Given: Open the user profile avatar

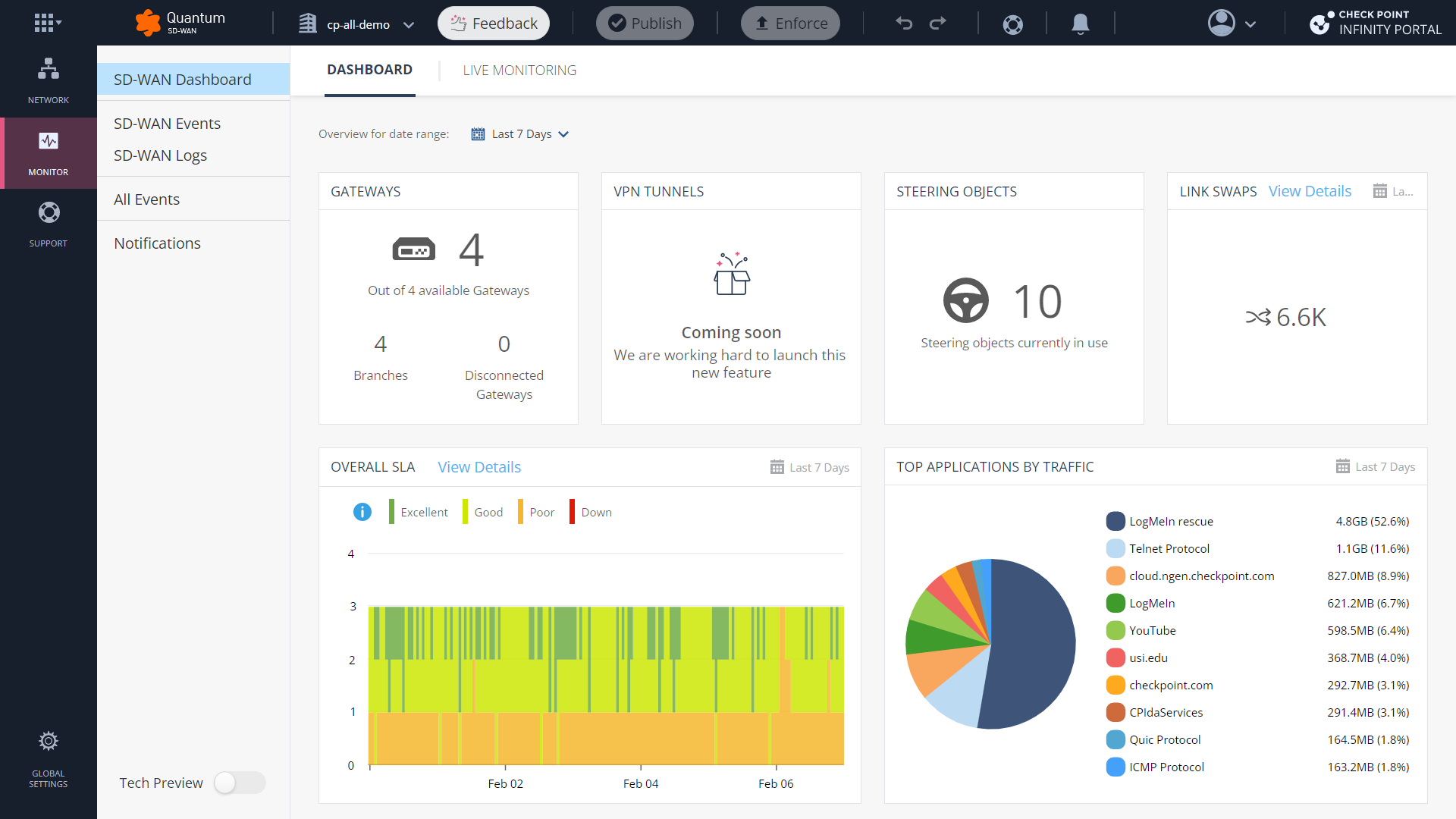Looking at the screenshot, I should click(x=1221, y=23).
